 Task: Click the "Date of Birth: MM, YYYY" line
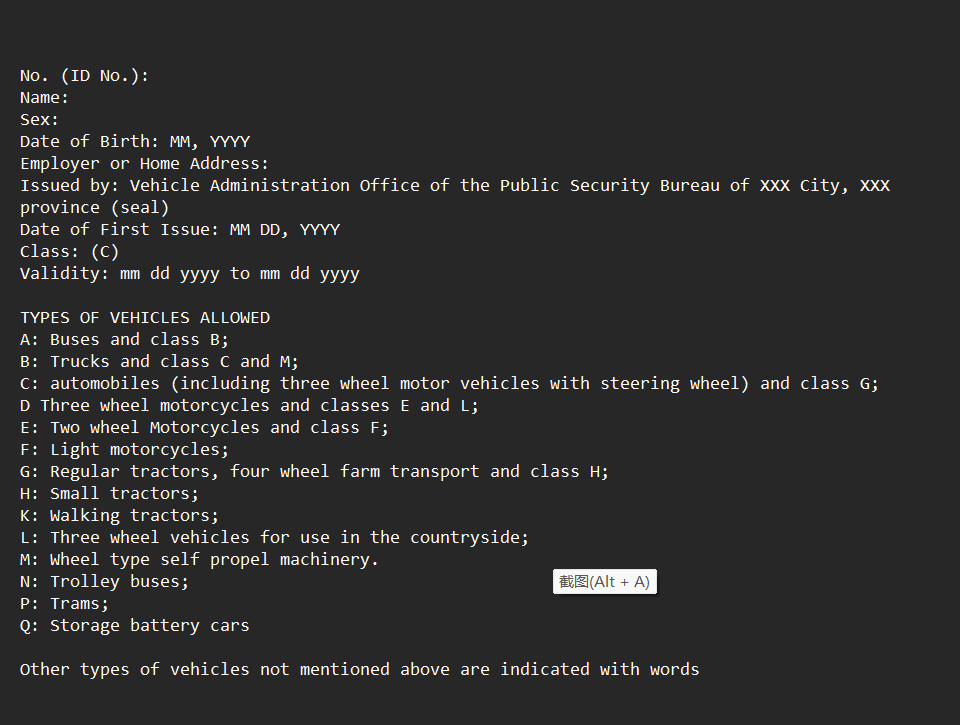point(135,142)
